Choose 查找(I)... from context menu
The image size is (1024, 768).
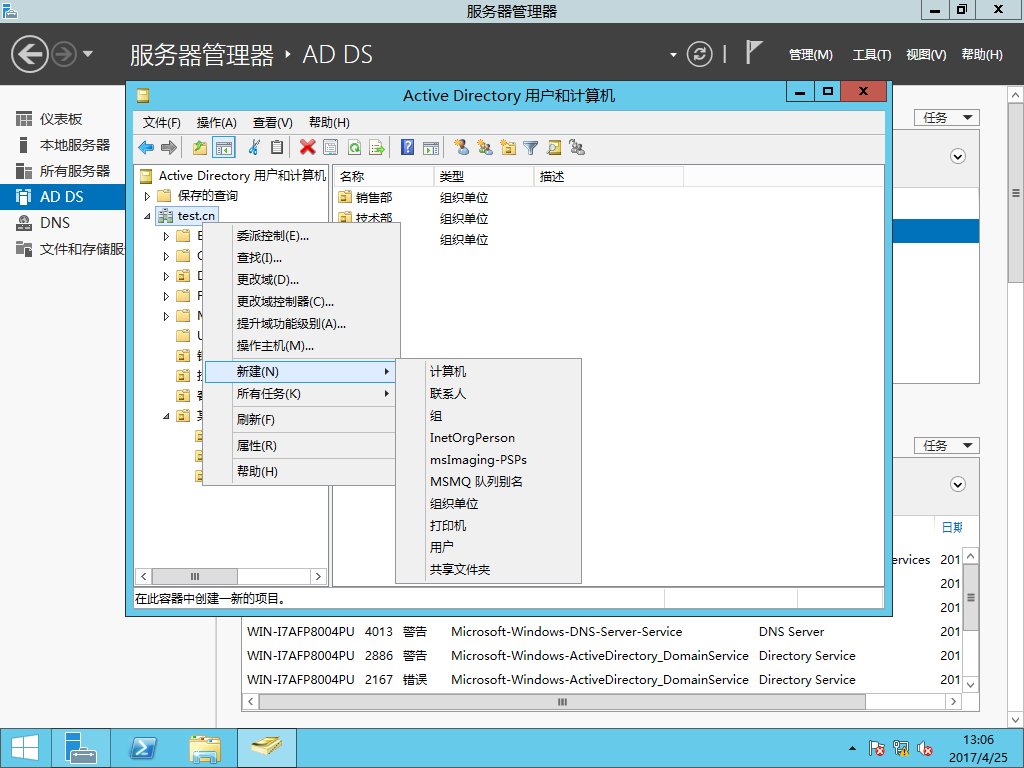300,258
